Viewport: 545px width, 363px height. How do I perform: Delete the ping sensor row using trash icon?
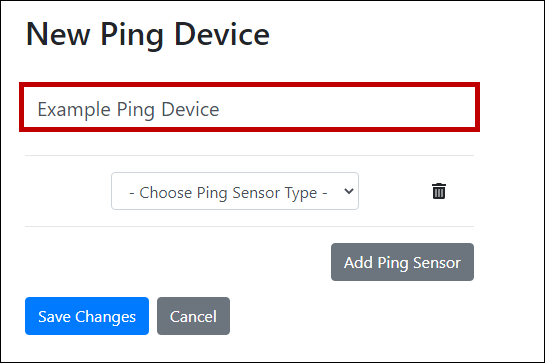tap(439, 191)
